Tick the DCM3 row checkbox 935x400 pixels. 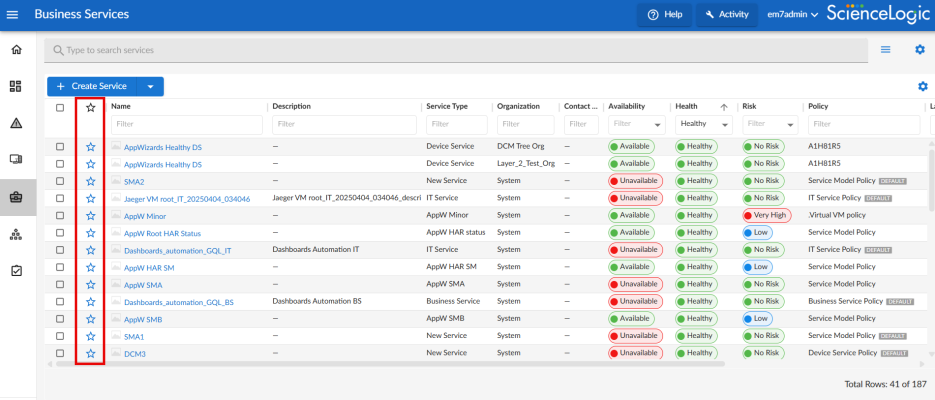tap(60, 353)
